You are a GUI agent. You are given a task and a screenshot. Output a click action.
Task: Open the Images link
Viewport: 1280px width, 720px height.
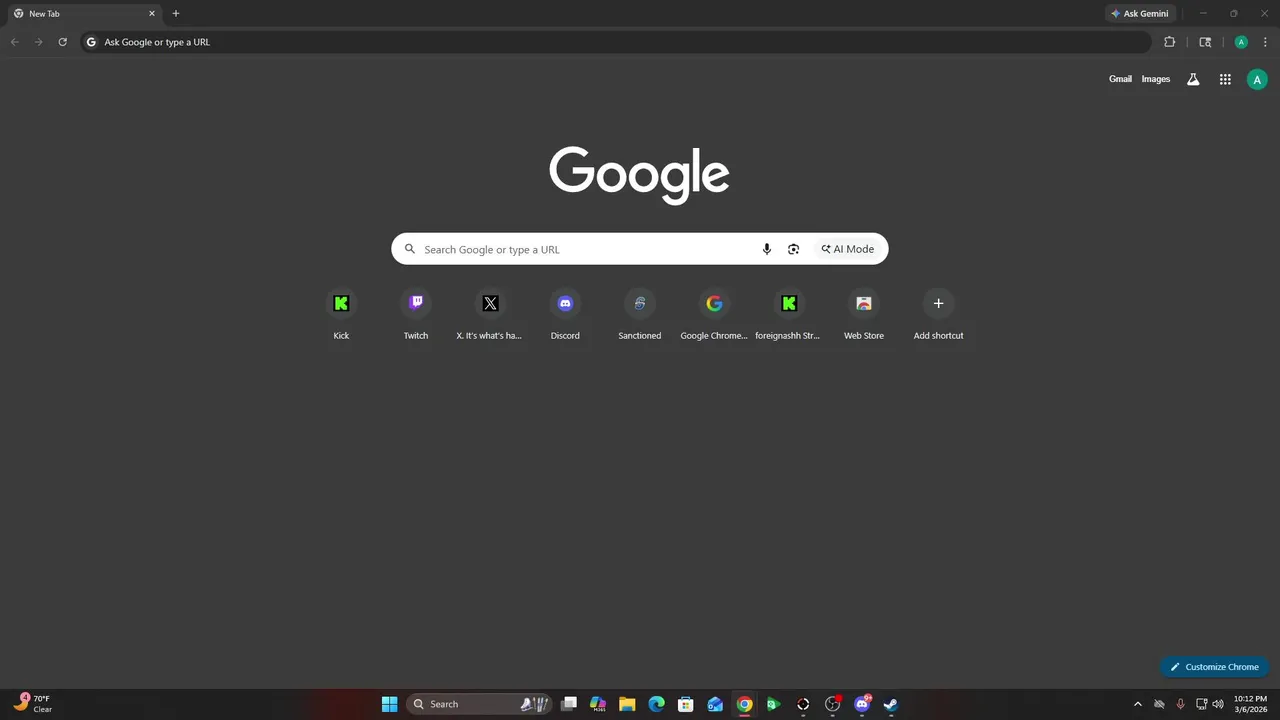(x=1156, y=79)
